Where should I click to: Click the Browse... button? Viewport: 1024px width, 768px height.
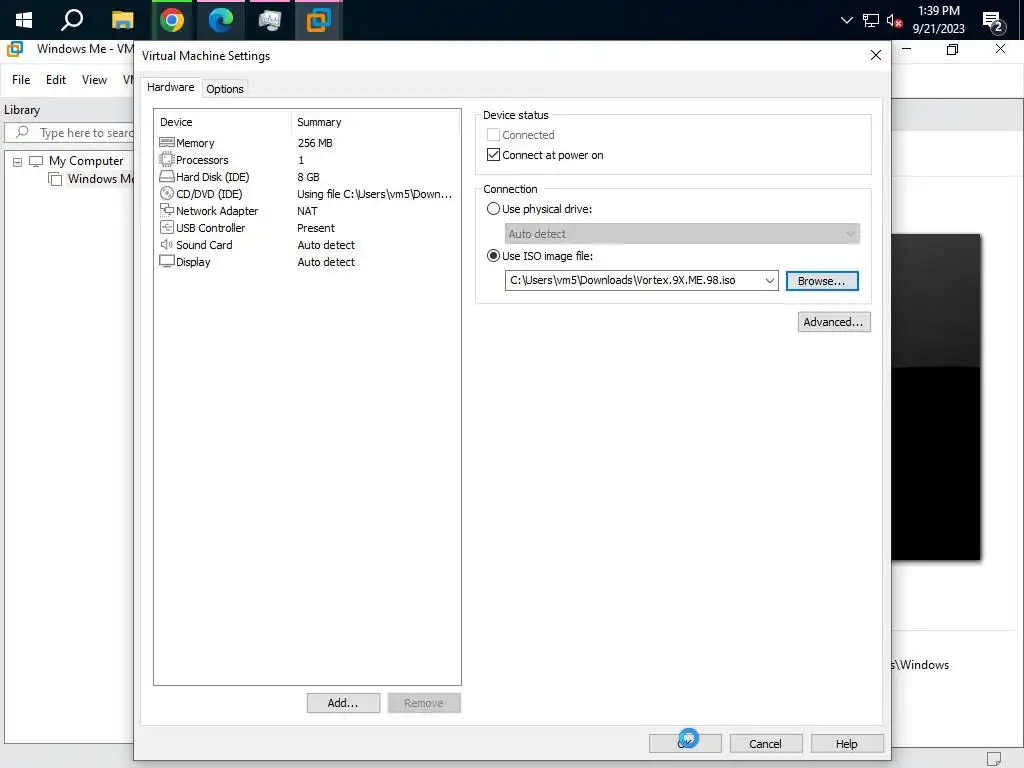[x=822, y=281]
